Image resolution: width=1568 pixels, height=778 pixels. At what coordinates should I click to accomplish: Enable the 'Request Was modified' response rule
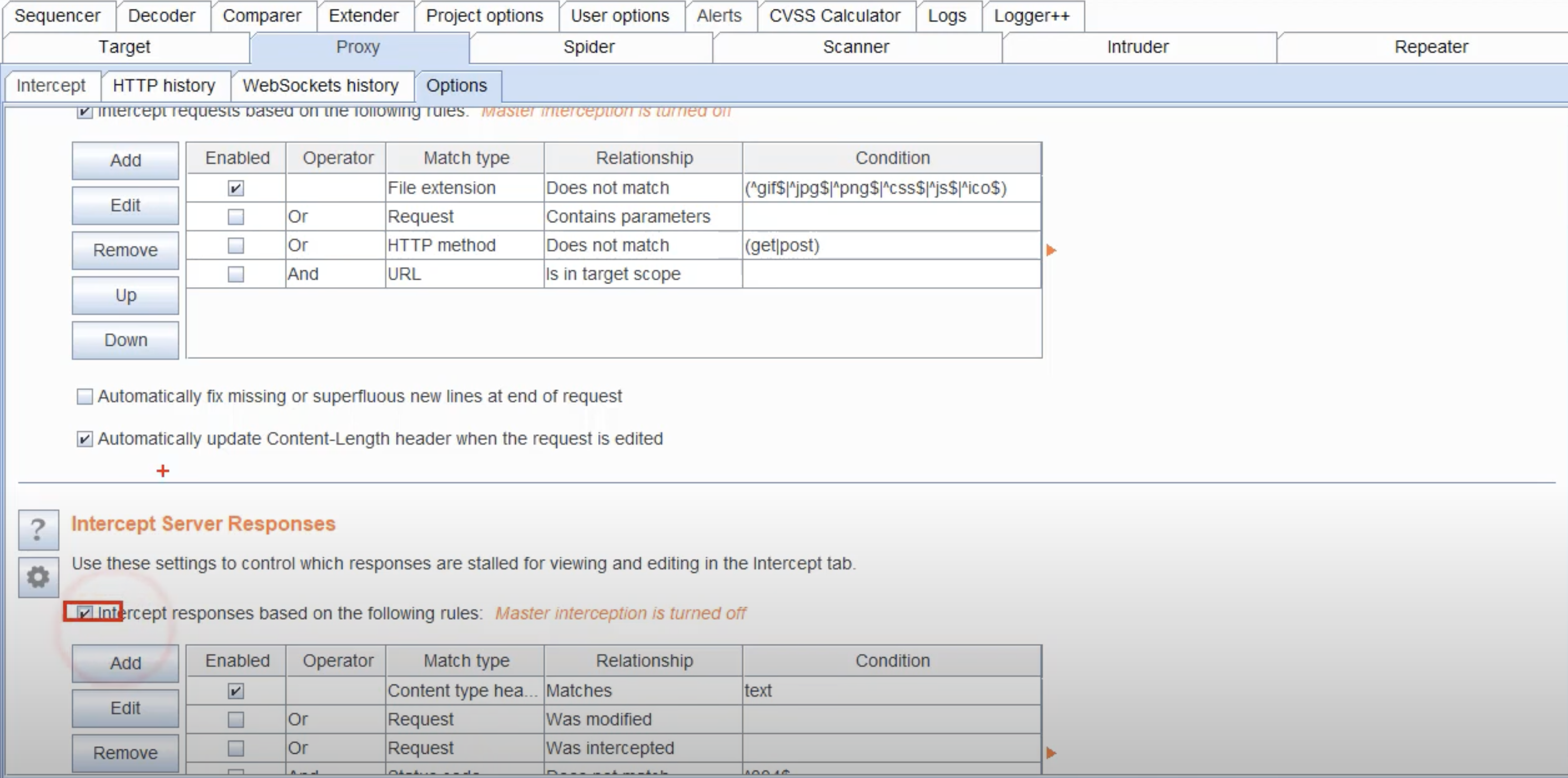(235, 719)
